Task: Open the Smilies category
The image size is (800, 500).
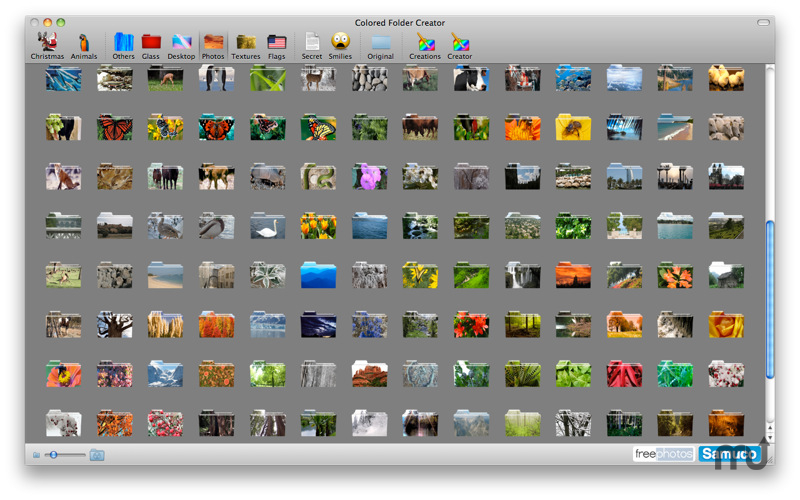Action: click(340, 46)
